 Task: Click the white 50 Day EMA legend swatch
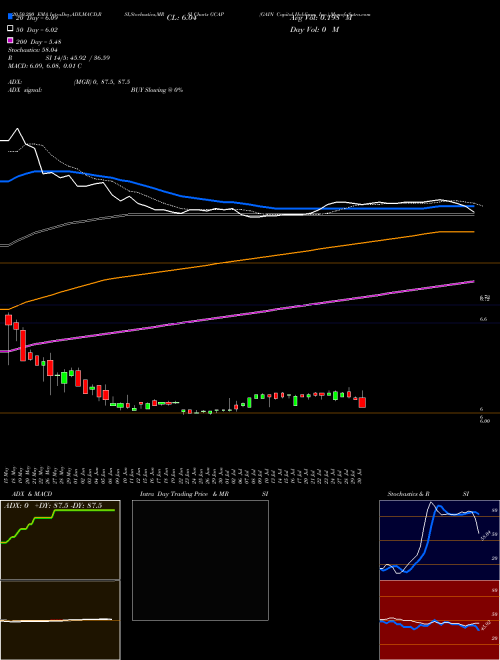tap(11, 29)
